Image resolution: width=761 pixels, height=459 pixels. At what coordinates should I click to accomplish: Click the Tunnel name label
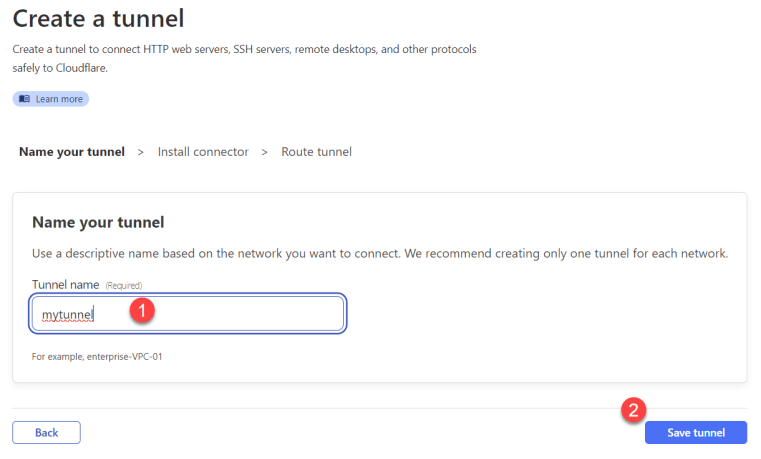click(x=66, y=285)
